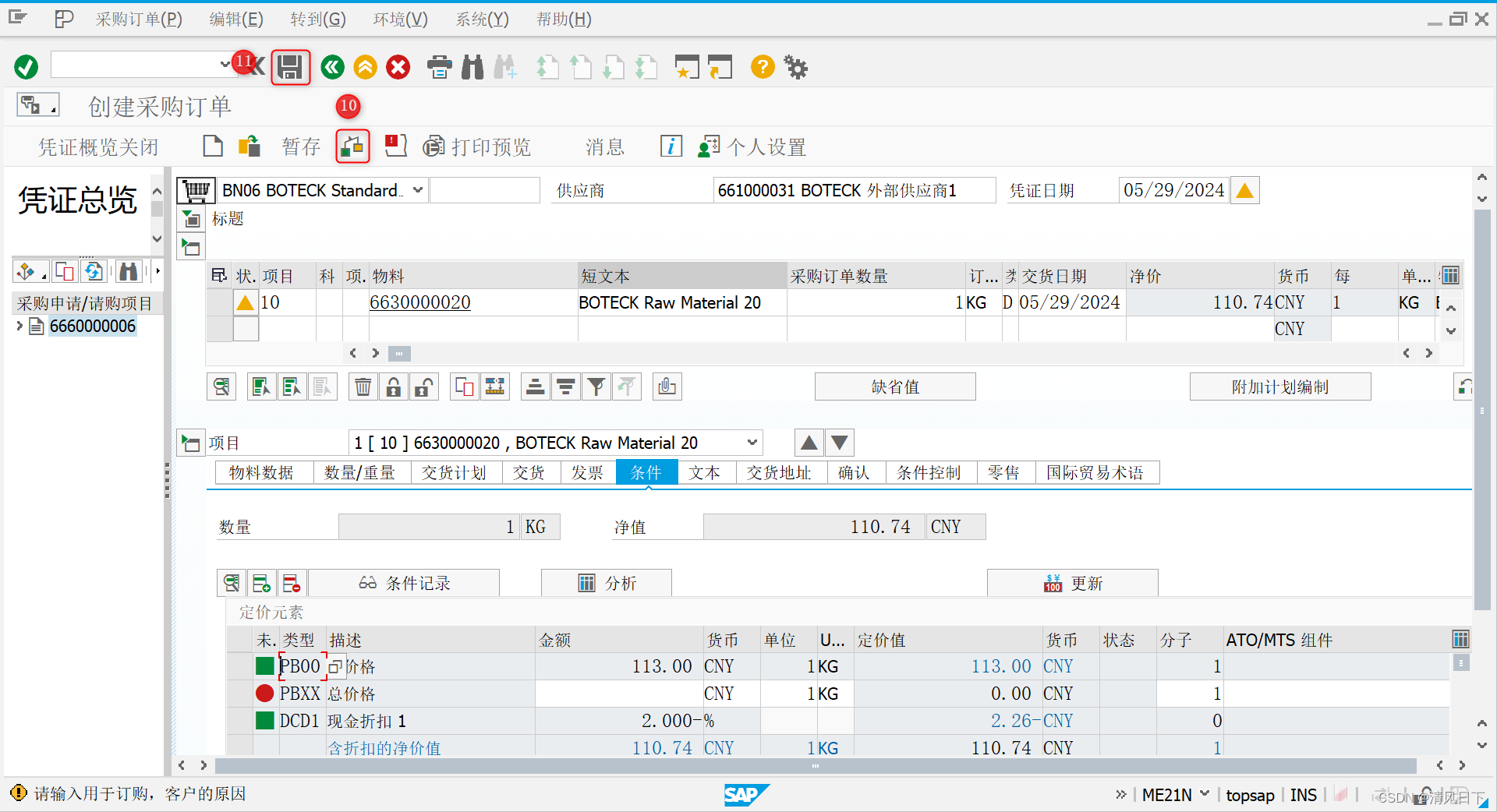Click the Hold (暂存) button
Image resolution: width=1497 pixels, height=812 pixels.
point(302,147)
